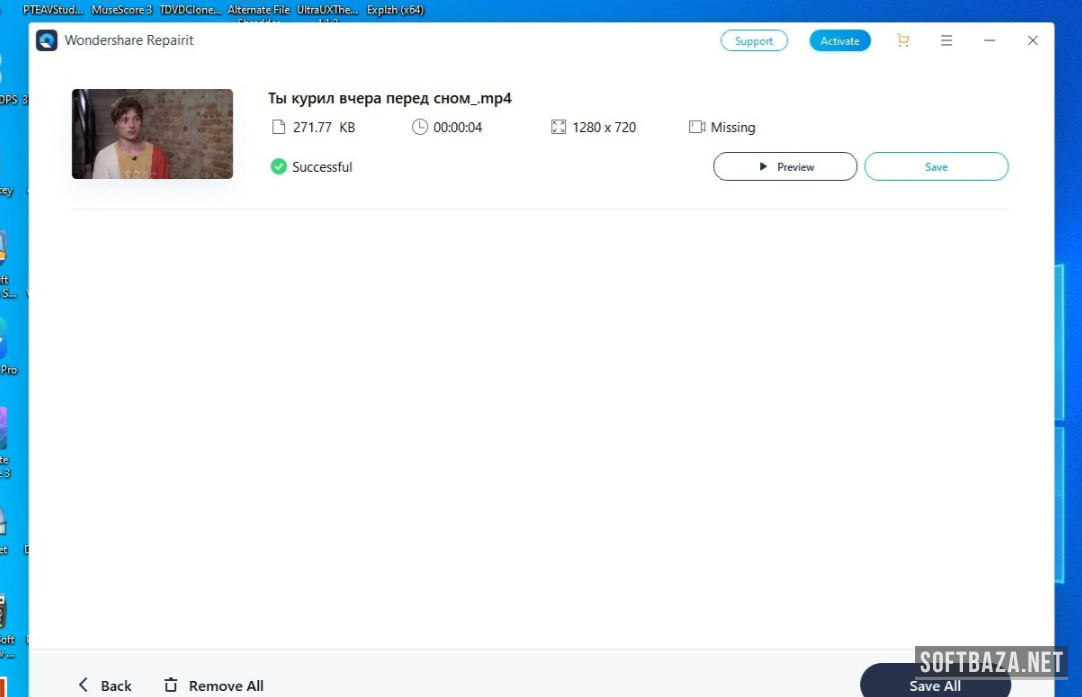Select the repaired video thumbnail
Image resolution: width=1082 pixels, height=697 pixels.
pos(152,134)
